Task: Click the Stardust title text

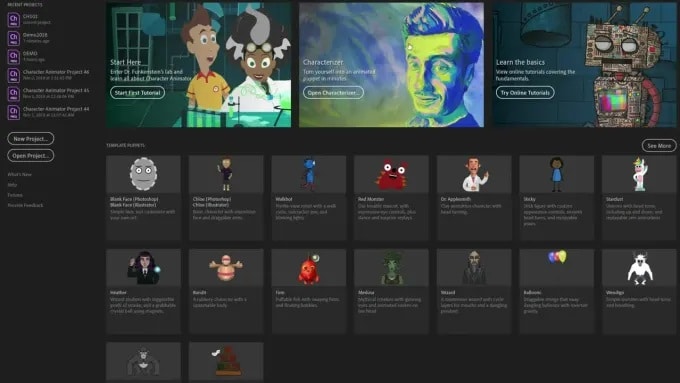Action: tap(615, 199)
